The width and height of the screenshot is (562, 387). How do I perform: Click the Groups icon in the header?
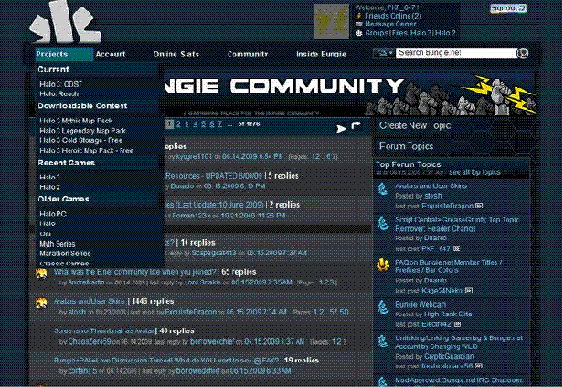359,33
